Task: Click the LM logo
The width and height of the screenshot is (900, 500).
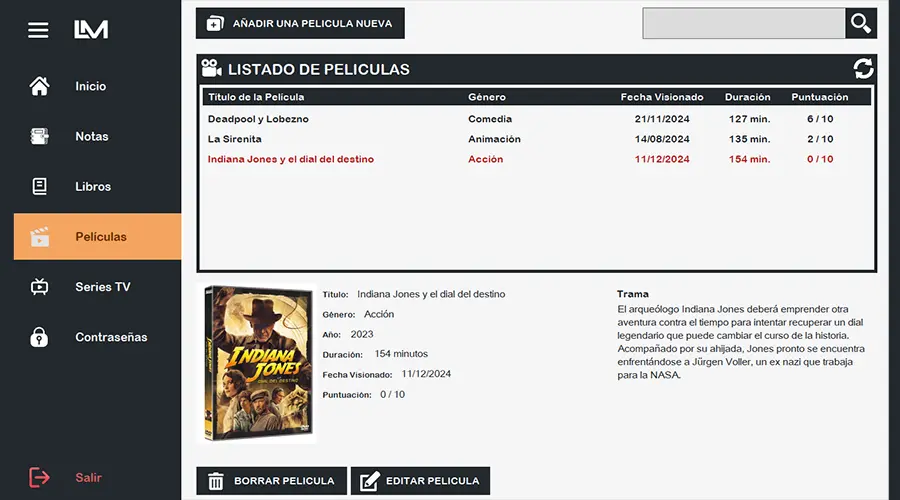Action: [91, 29]
